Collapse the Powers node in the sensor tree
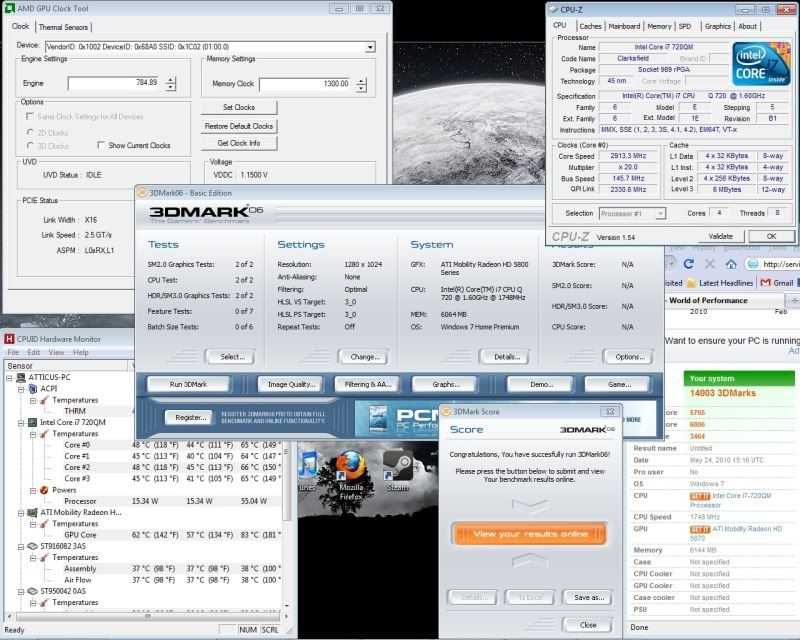The height and width of the screenshot is (640, 800). pyautogui.click(x=33, y=490)
